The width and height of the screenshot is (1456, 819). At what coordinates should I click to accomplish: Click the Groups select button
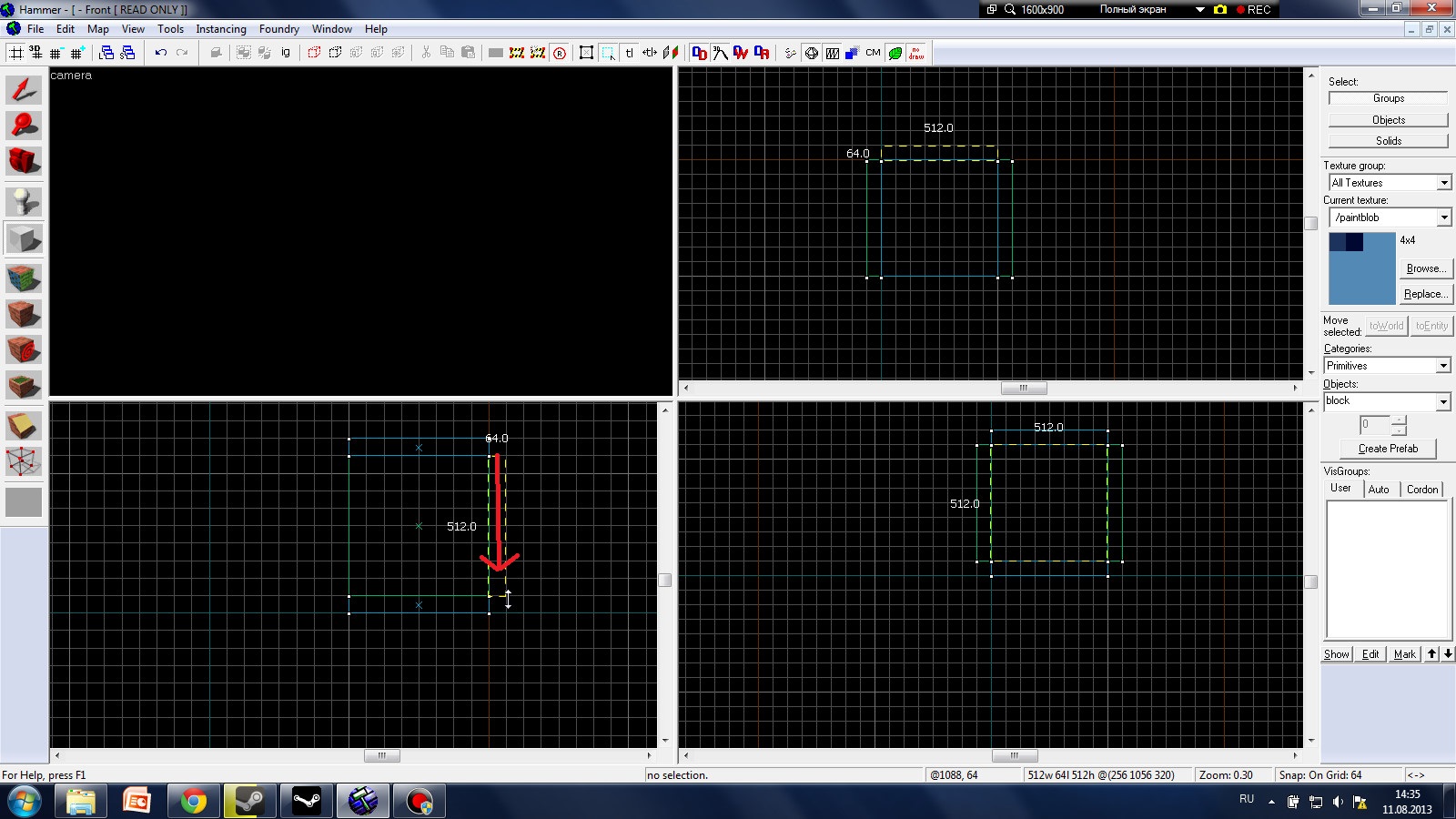(1388, 98)
